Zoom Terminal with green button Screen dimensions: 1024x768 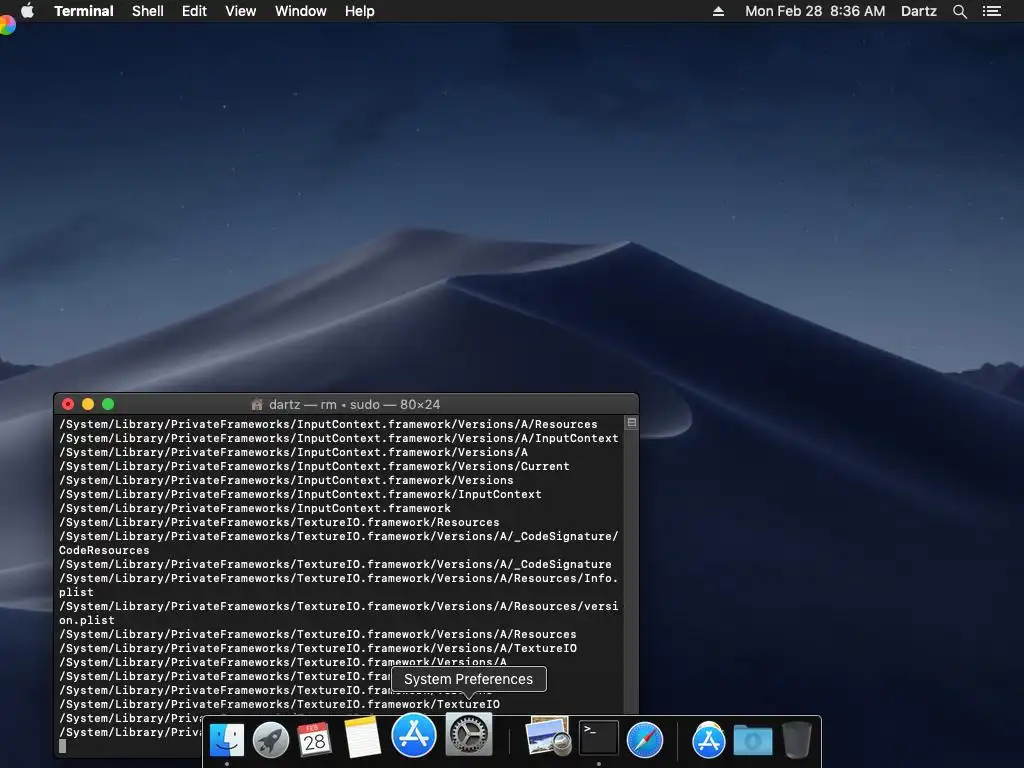(108, 404)
